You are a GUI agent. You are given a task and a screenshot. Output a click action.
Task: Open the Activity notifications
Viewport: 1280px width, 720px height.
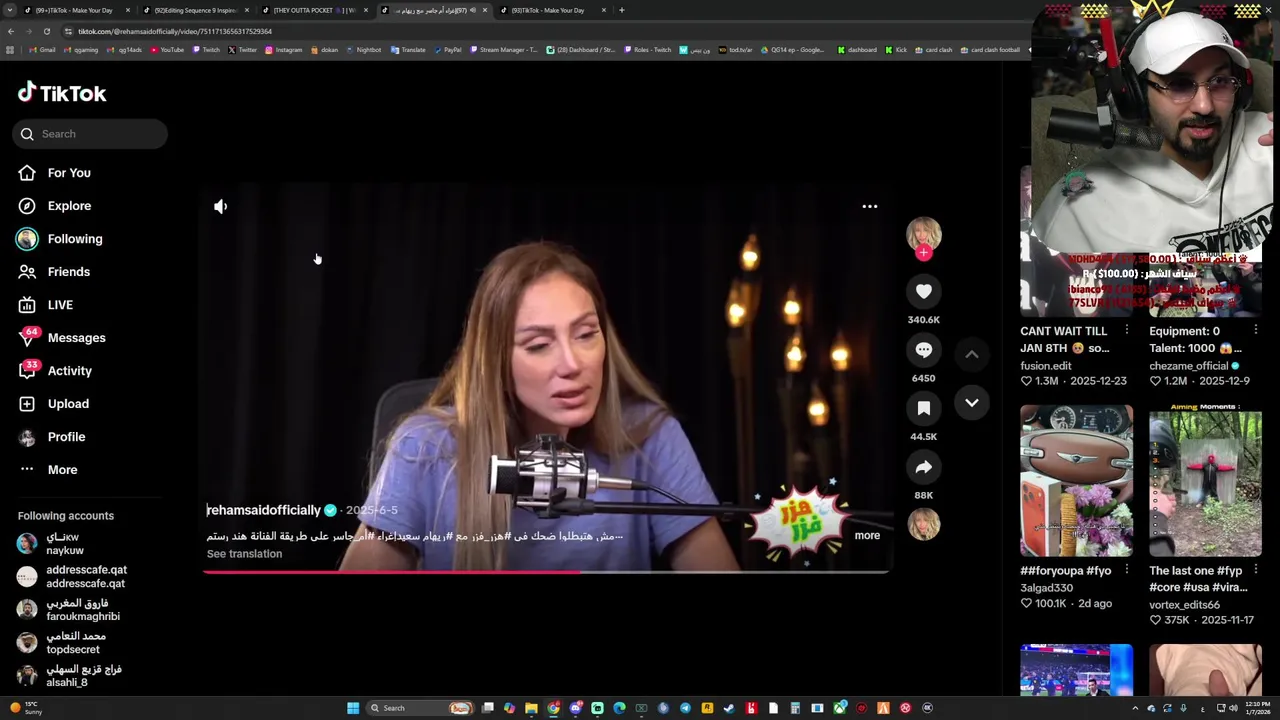pos(55,371)
